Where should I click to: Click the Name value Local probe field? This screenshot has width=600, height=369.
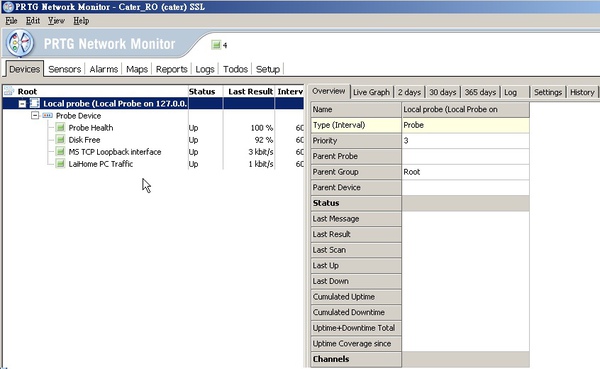point(465,109)
